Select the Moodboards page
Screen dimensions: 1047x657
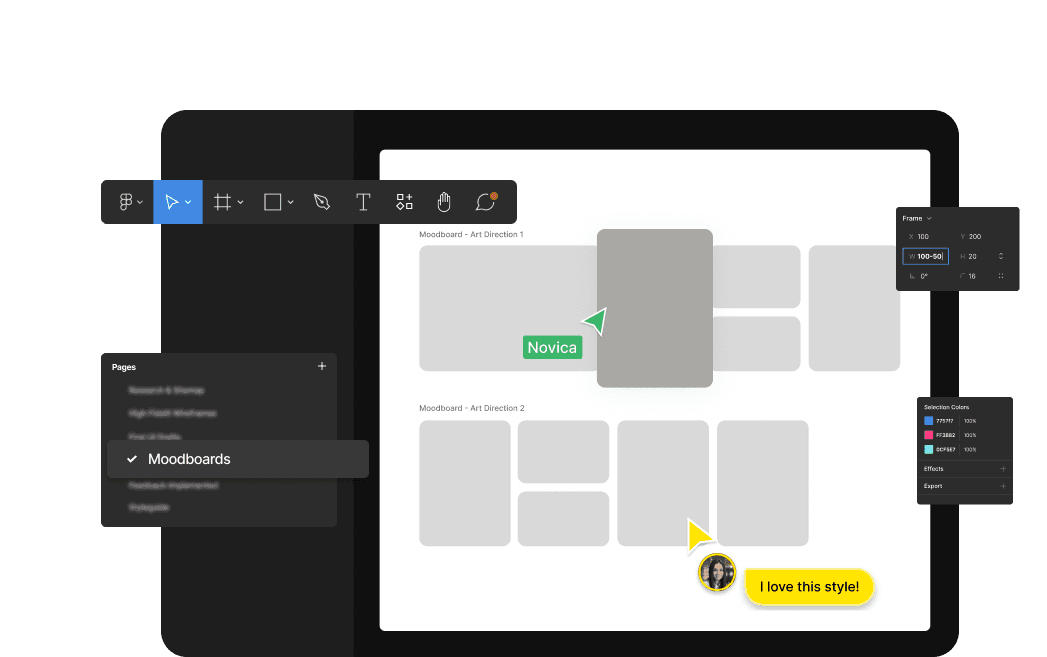tap(238, 459)
